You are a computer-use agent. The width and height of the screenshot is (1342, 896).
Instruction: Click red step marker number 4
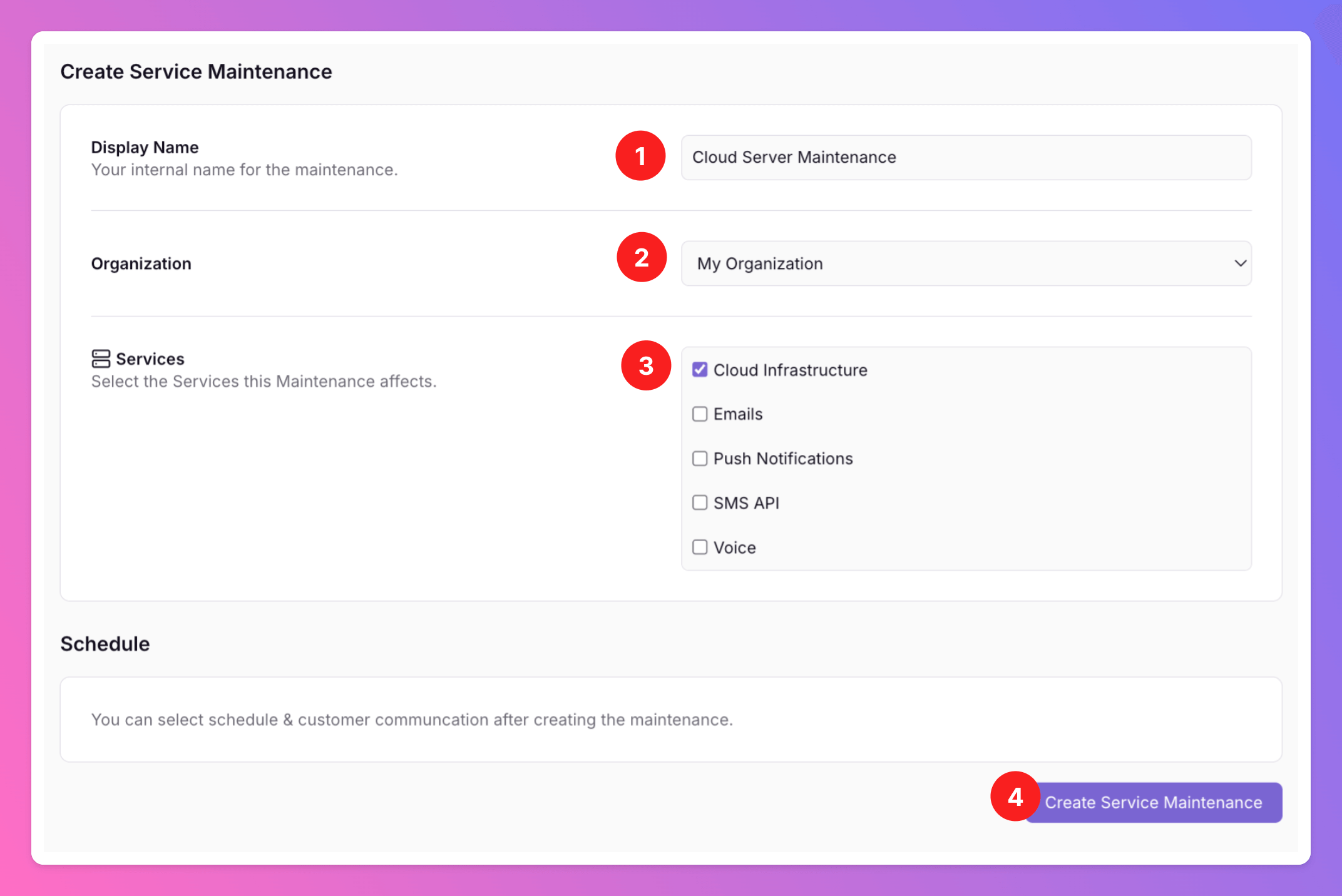tap(1015, 796)
